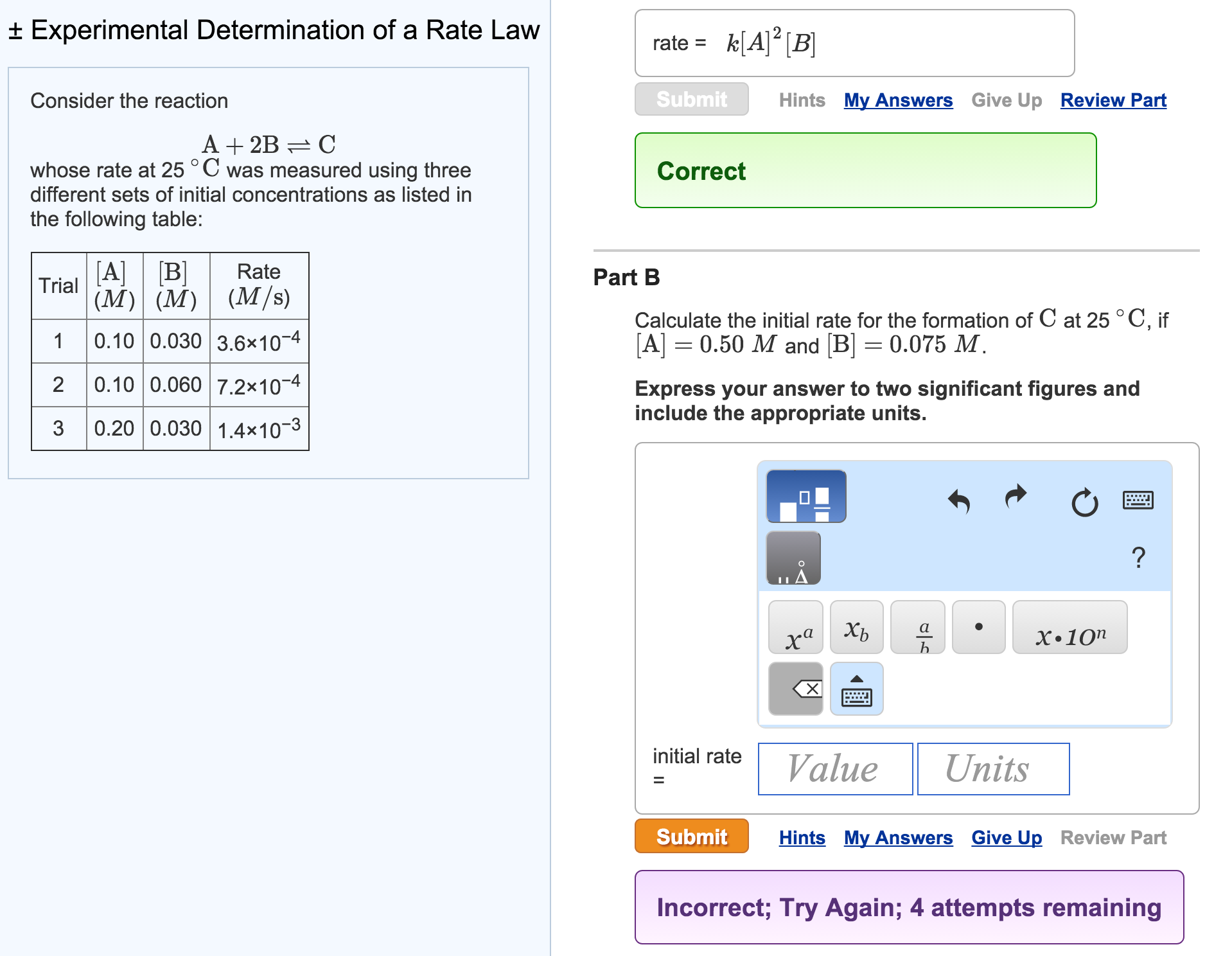Screen dimensions: 1232x956
Task: Review Part for the rate law question
Action: point(1113,100)
